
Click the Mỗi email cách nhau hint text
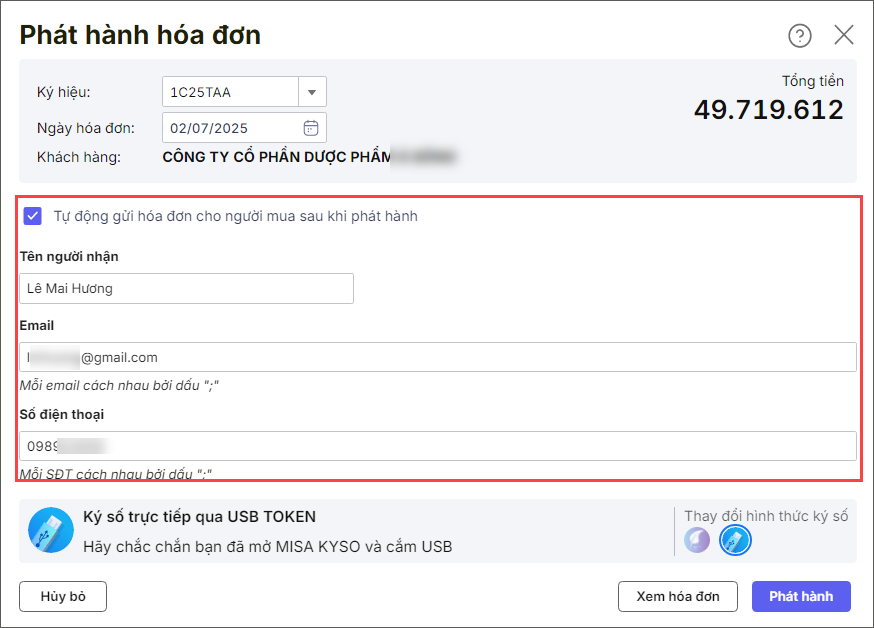[x=119, y=386]
